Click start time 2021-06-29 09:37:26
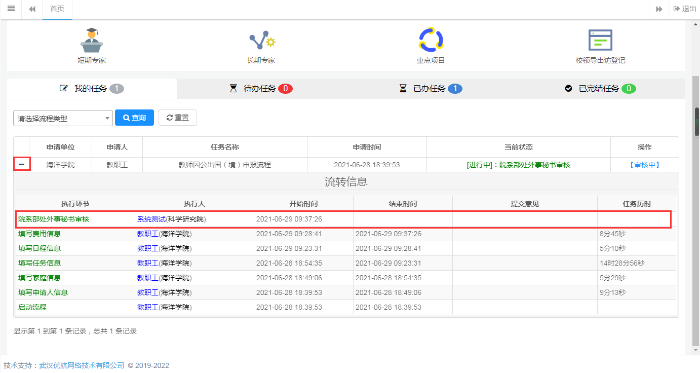The height and width of the screenshot is (373, 700). tap(289, 219)
